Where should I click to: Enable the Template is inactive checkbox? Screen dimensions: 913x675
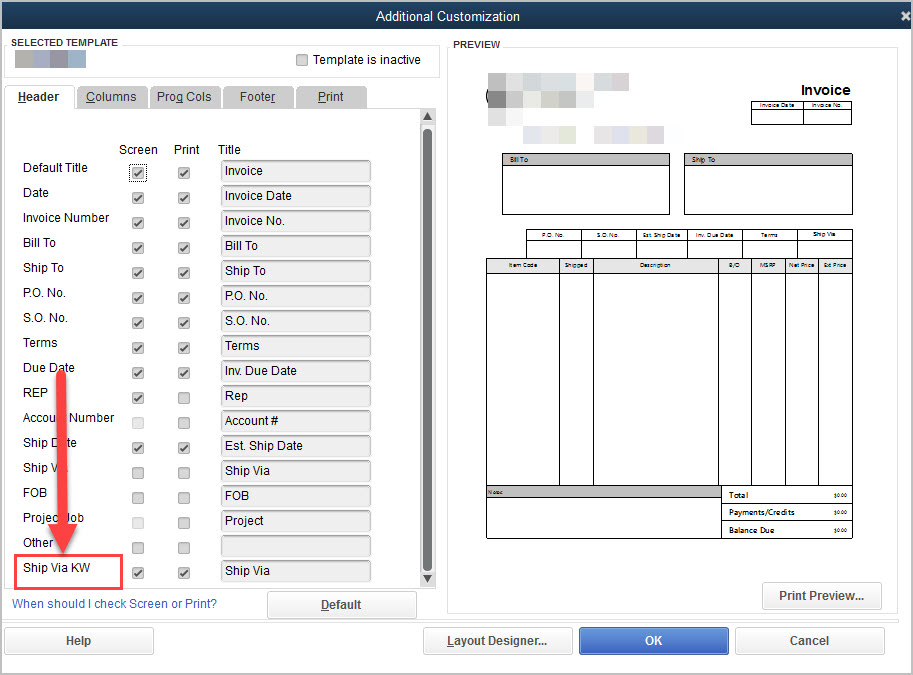point(301,60)
